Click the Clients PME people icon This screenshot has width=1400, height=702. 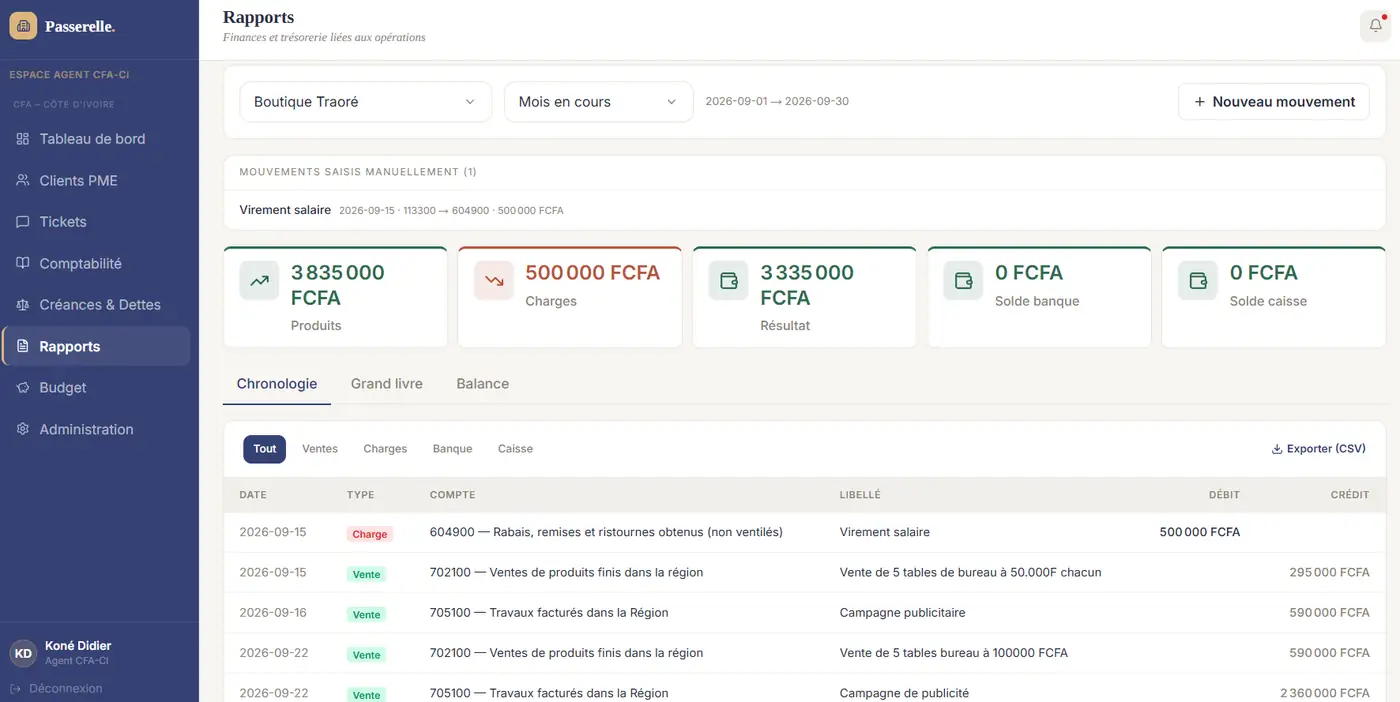[23, 181]
